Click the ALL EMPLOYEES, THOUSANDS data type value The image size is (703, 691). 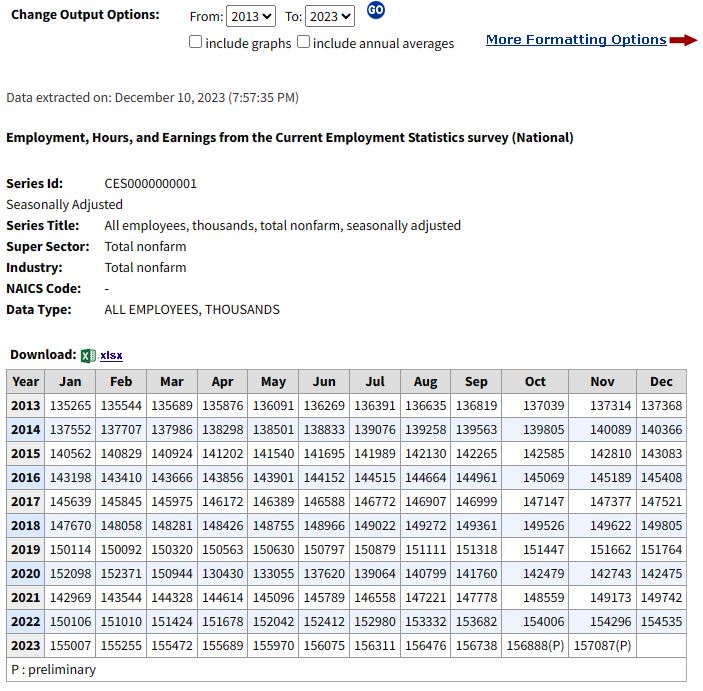coord(192,309)
